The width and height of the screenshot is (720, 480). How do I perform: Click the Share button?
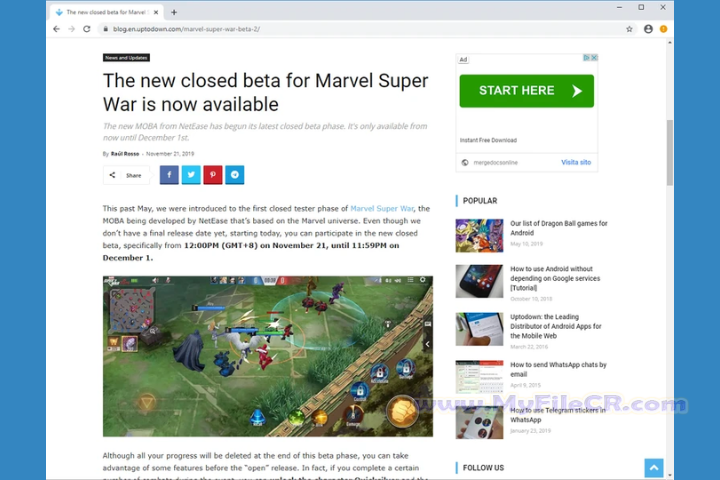click(126, 175)
